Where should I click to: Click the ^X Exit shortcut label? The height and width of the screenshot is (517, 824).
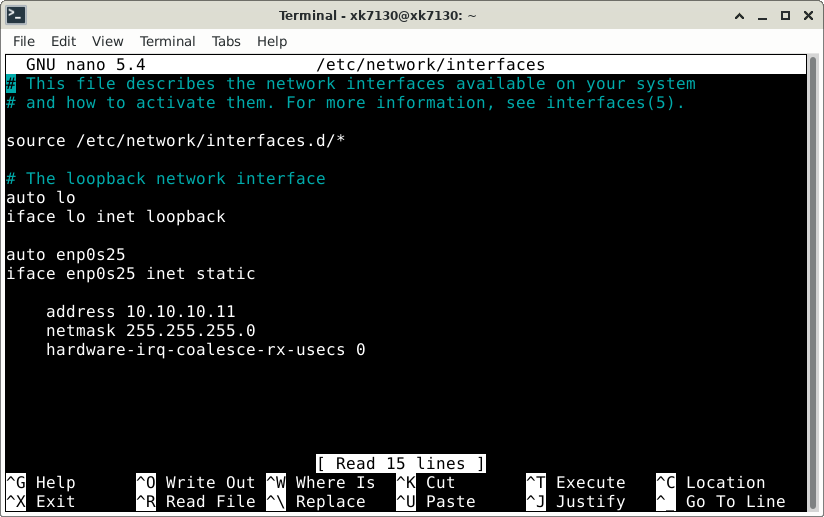click(x=40, y=501)
